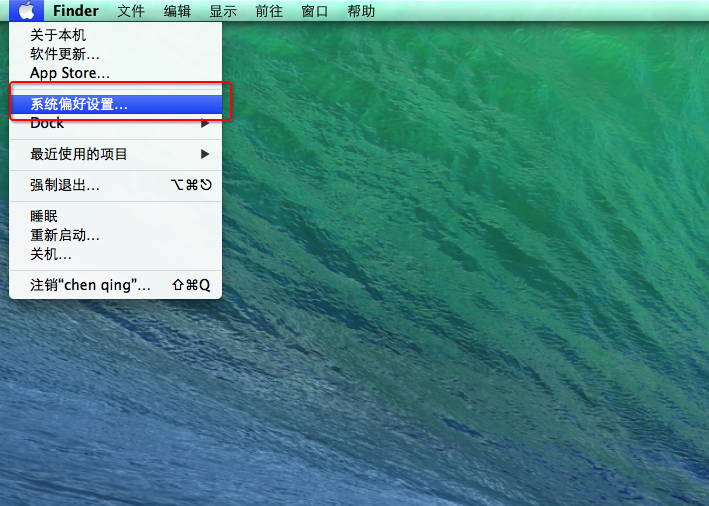Choose 重新启动… to restart

pyautogui.click(x=65, y=235)
